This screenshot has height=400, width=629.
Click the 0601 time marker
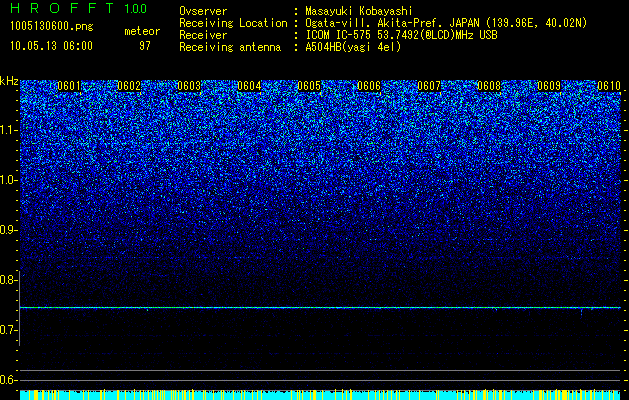(x=69, y=86)
